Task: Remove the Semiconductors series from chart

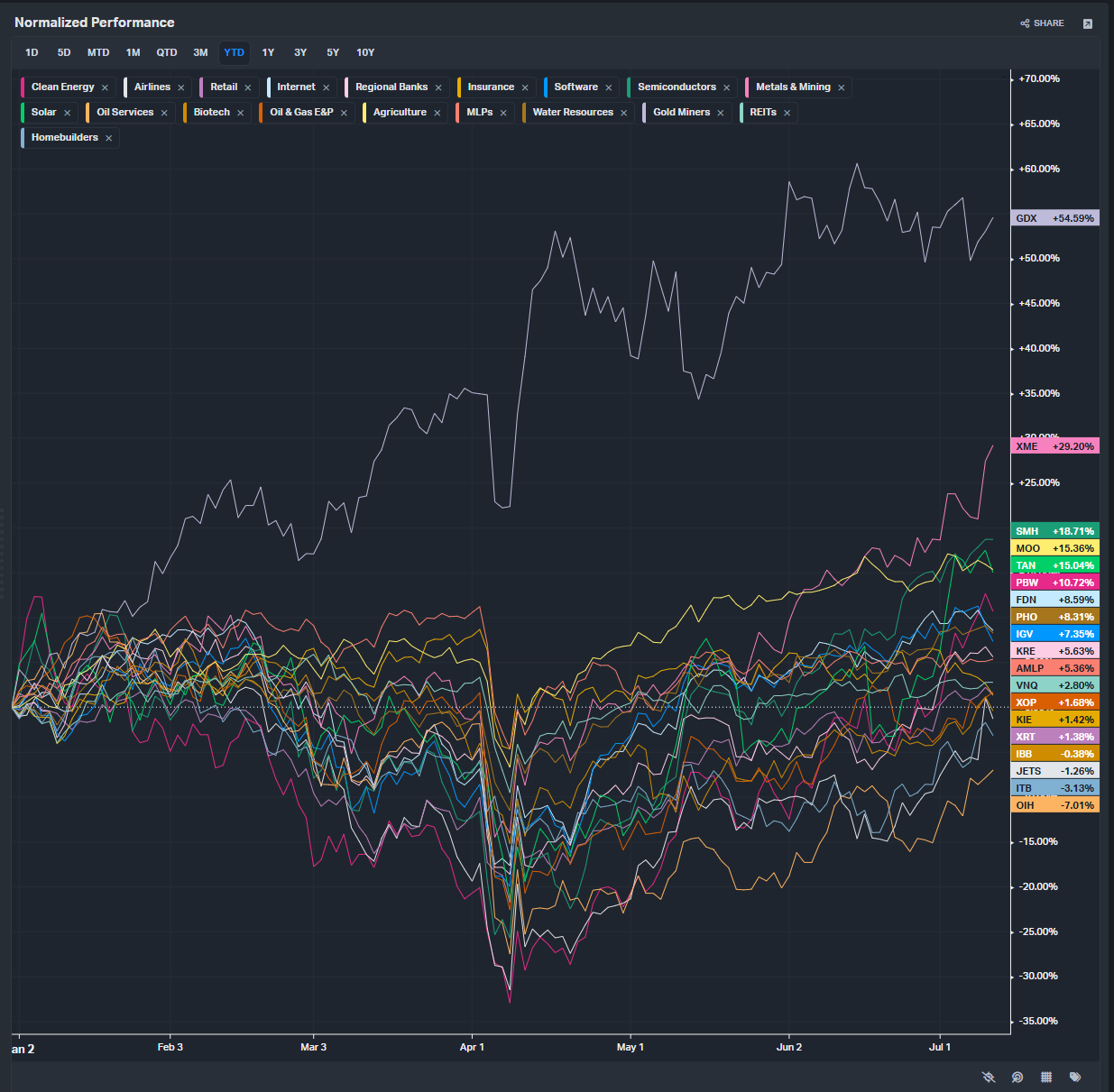Action: pos(726,87)
